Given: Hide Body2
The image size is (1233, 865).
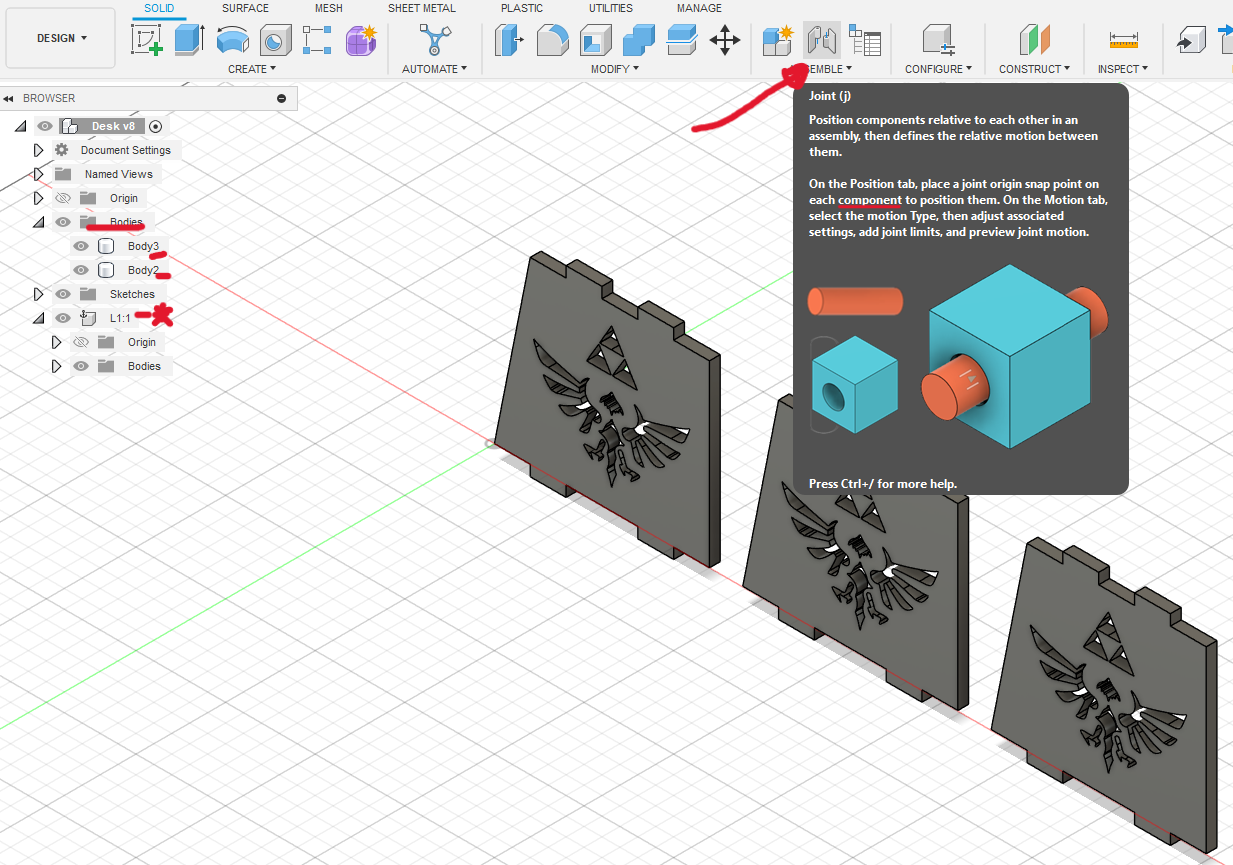Looking at the screenshot, I should coord(81,270).
